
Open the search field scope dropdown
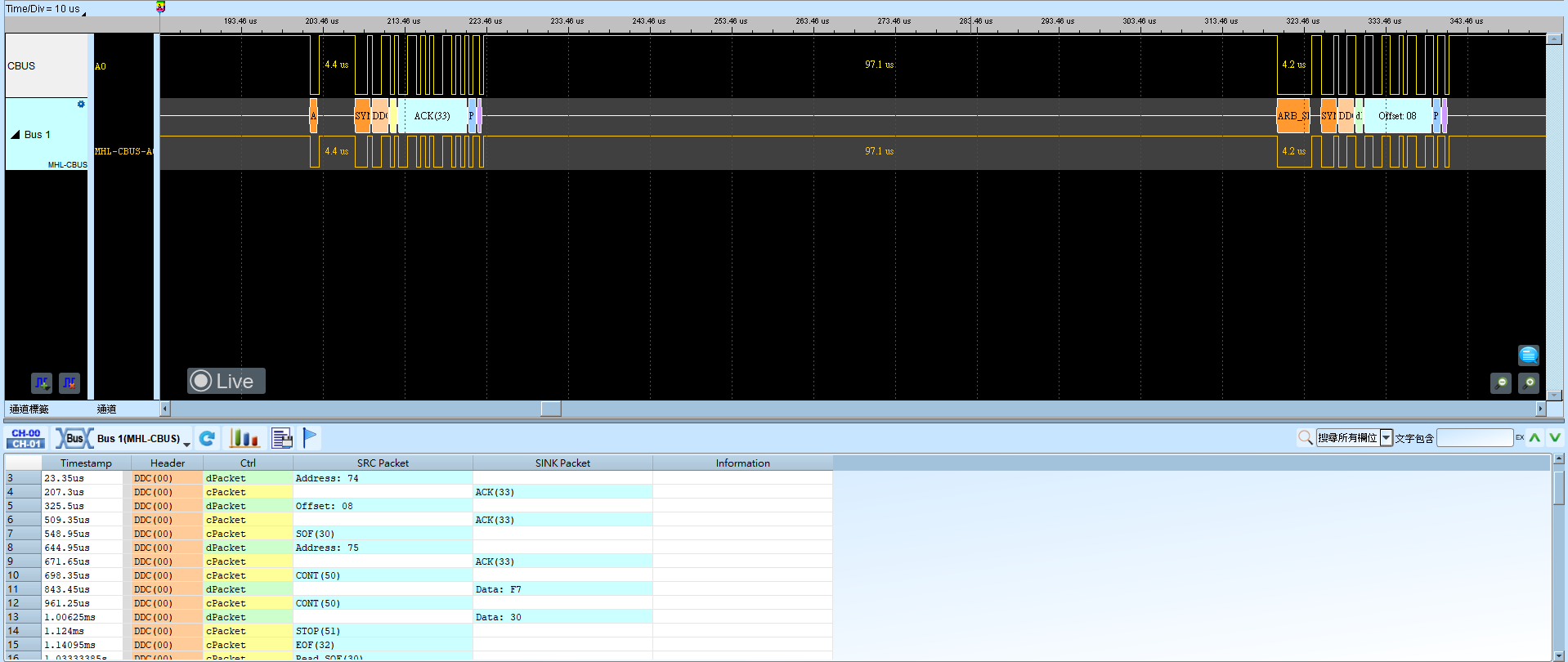pyautogui.click(x=1387, y=438)
